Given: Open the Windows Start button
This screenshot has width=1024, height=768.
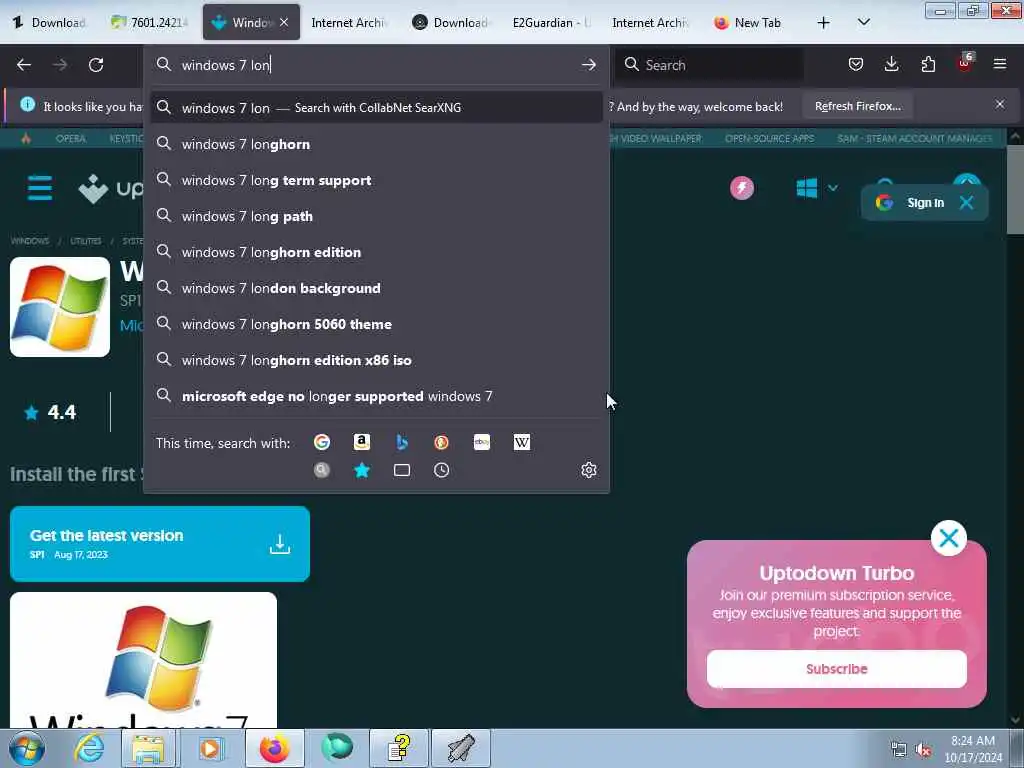Looking at the screenshot, I should click(27, 748).
